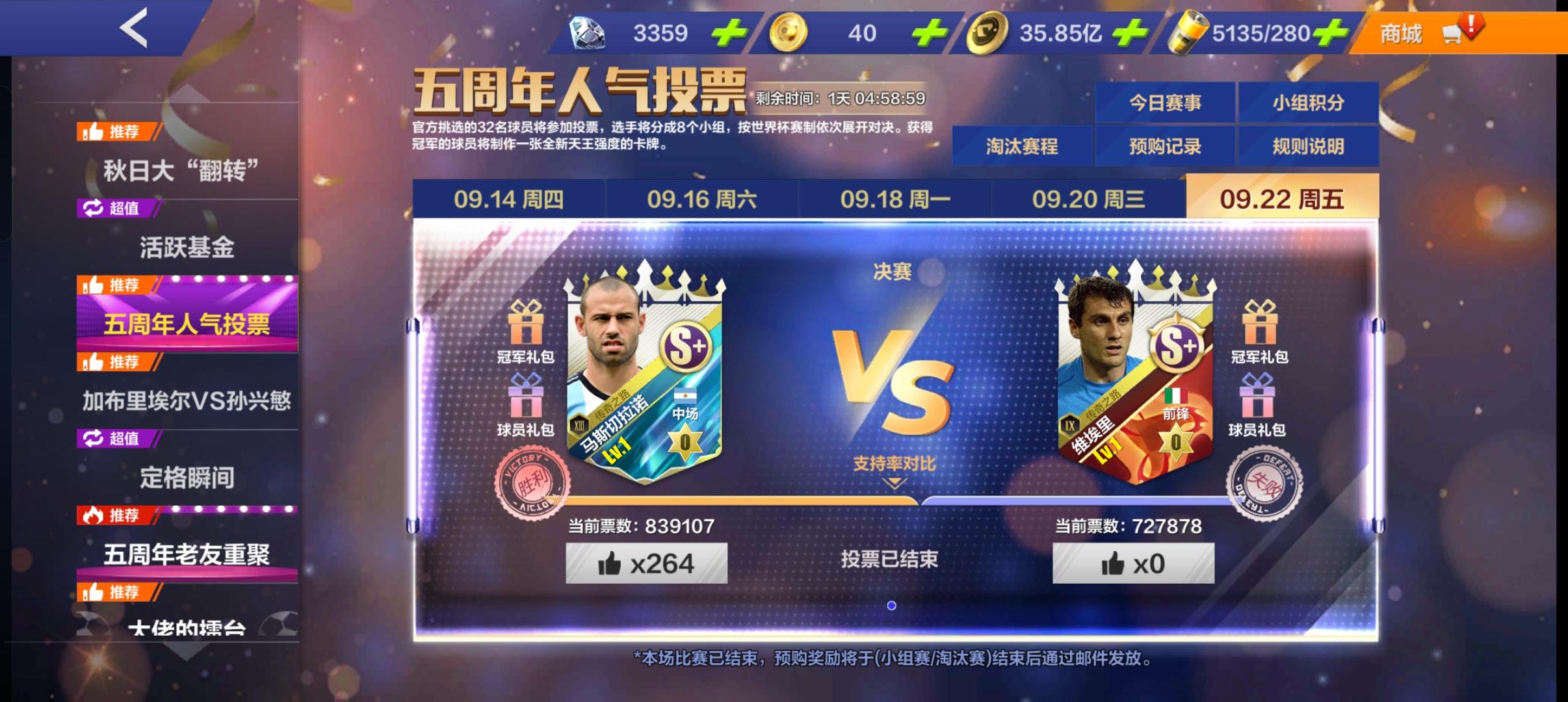
Task: Open Vieri's 冠军礼包 gift icon
Action: coord(1259,322)
